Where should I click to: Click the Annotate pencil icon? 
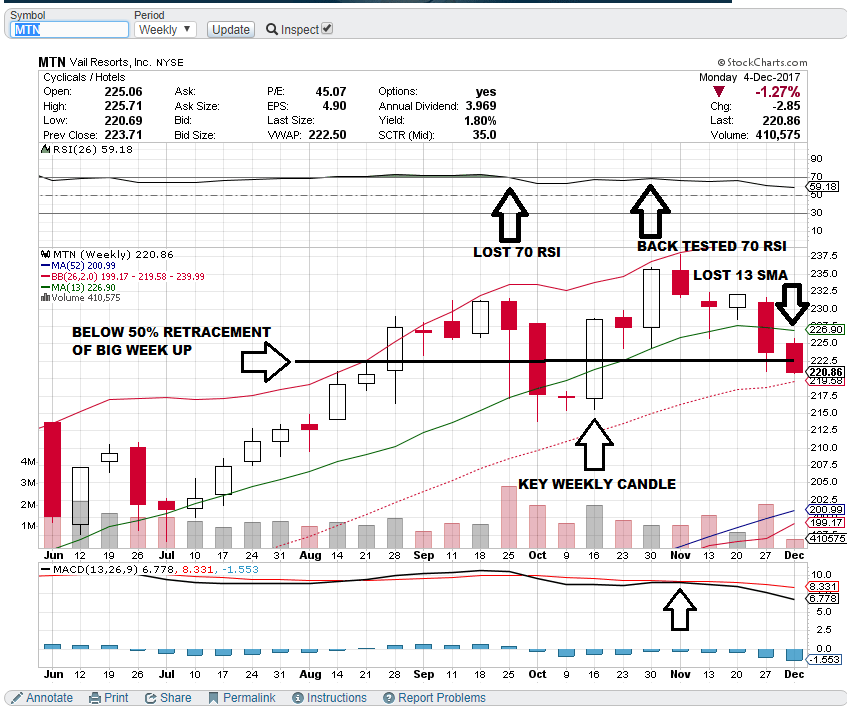[17, 698]
